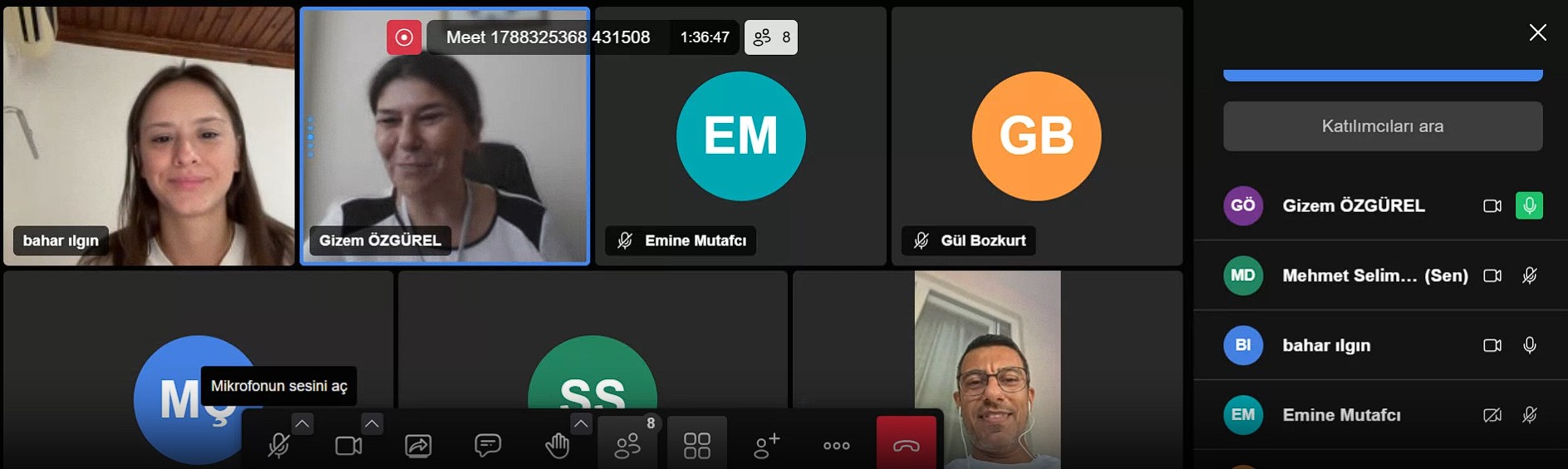Expand reactions arrow beside raise hand
The image size is (1568, 469).
(581, 424)
